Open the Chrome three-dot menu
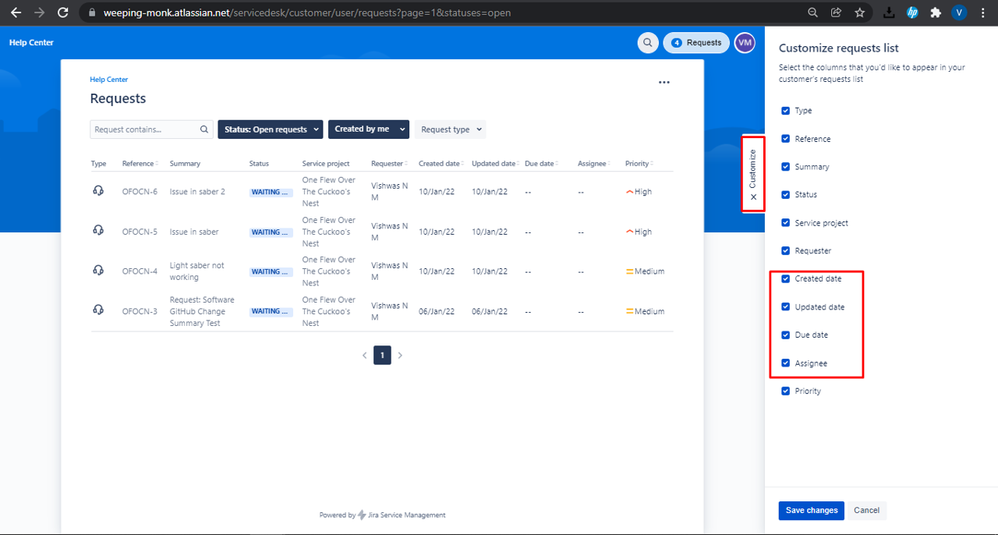998x535 pixels. pyautogui.click(x=983, y=13)
